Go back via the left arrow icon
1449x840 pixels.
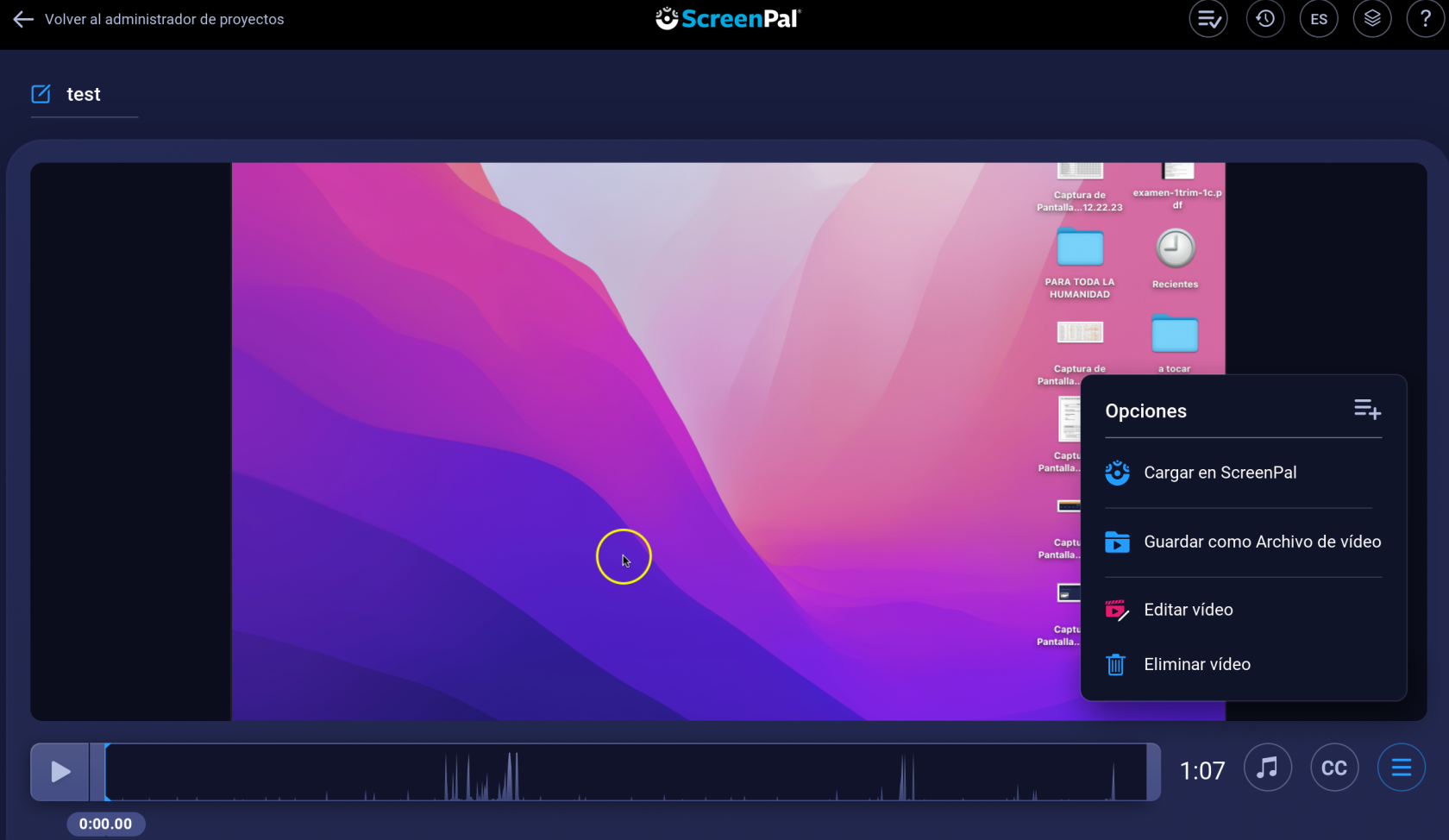23,19
